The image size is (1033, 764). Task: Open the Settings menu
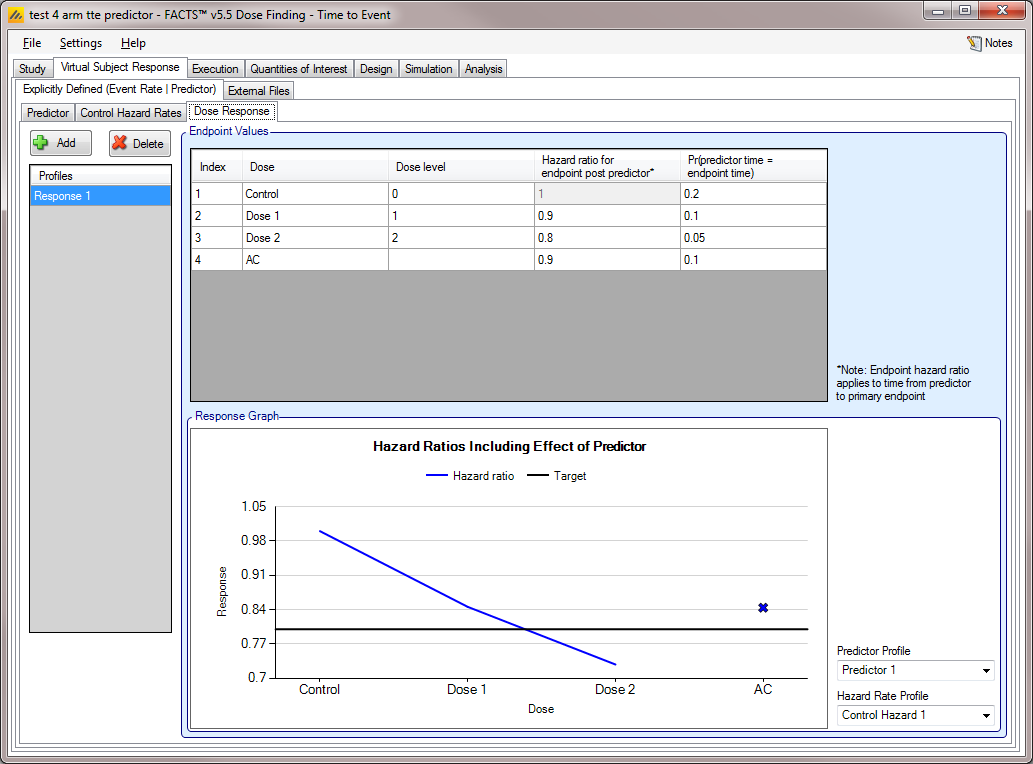[80, 43]
